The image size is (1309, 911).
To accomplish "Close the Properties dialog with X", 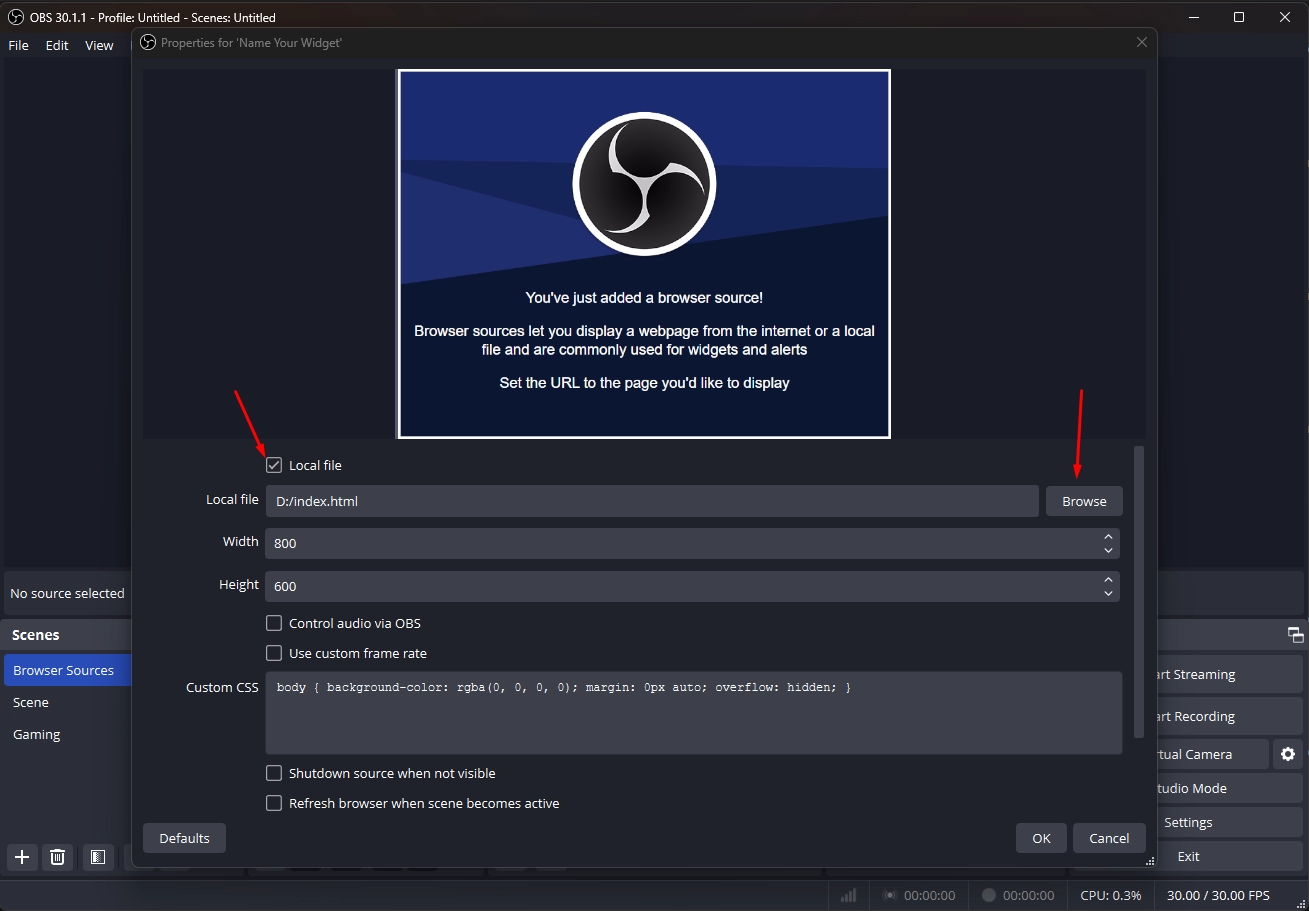I will pos(1142,42).
